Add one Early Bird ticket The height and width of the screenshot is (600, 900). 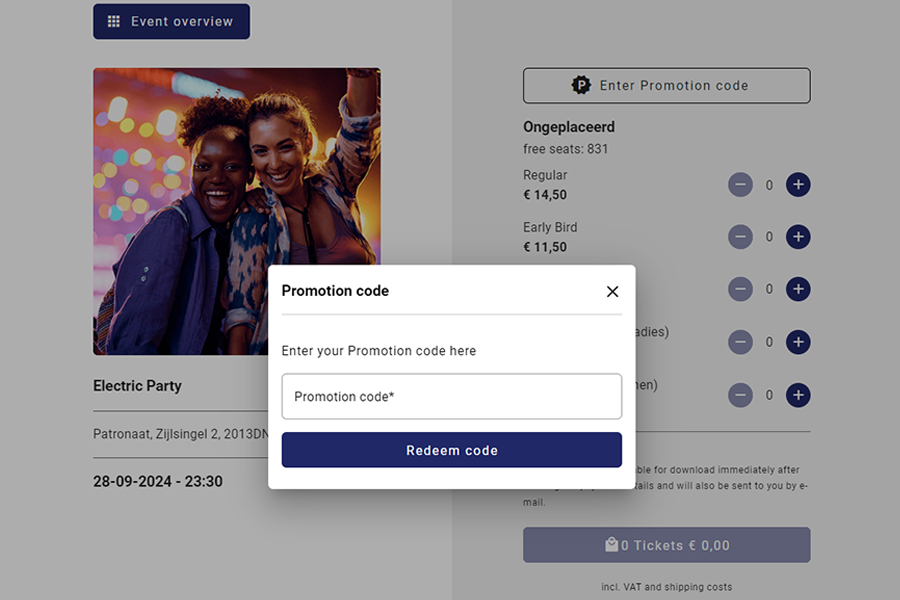(797, 237)
